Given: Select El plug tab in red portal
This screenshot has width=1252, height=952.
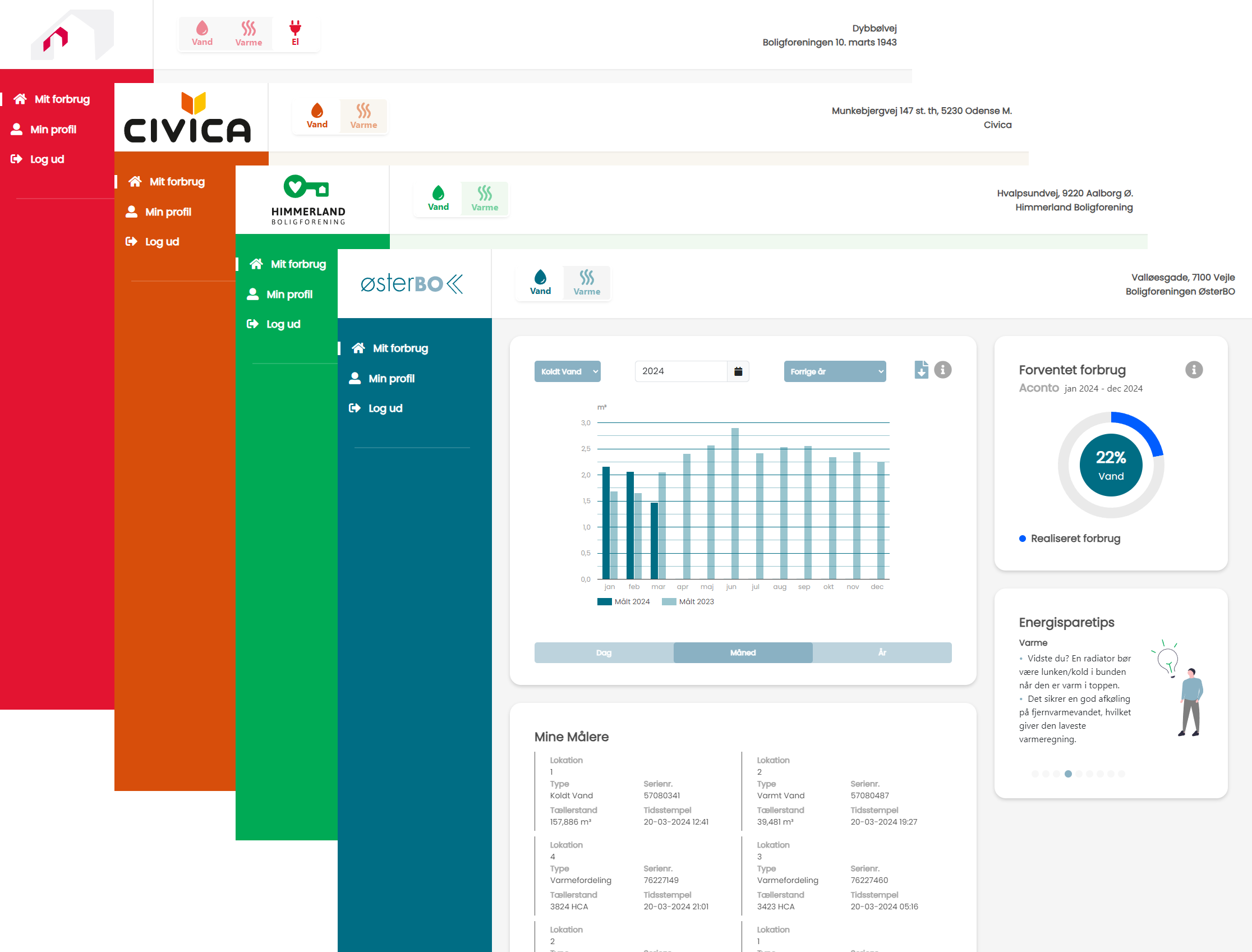Looking at the screenshot, I should (x=295, y=34).
